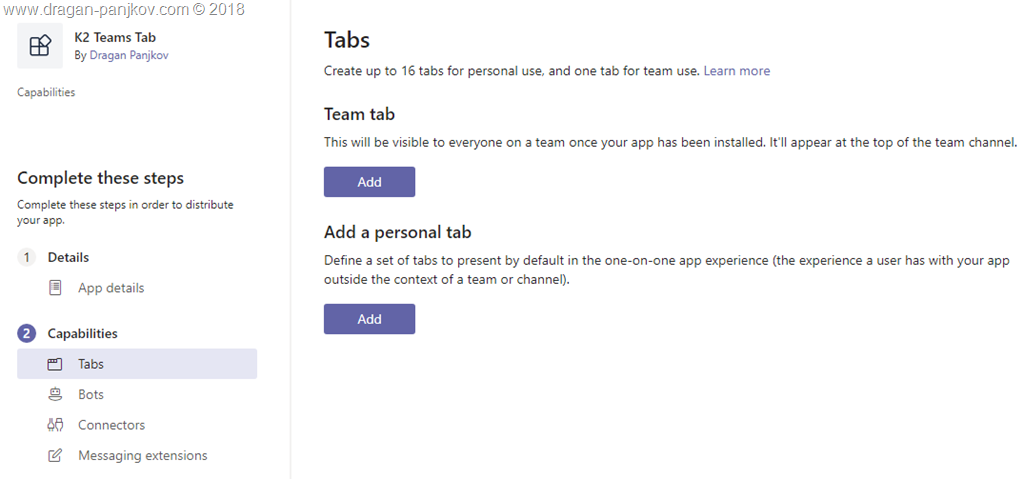Click the Messaging extensions compose icon

coord(55,456)
